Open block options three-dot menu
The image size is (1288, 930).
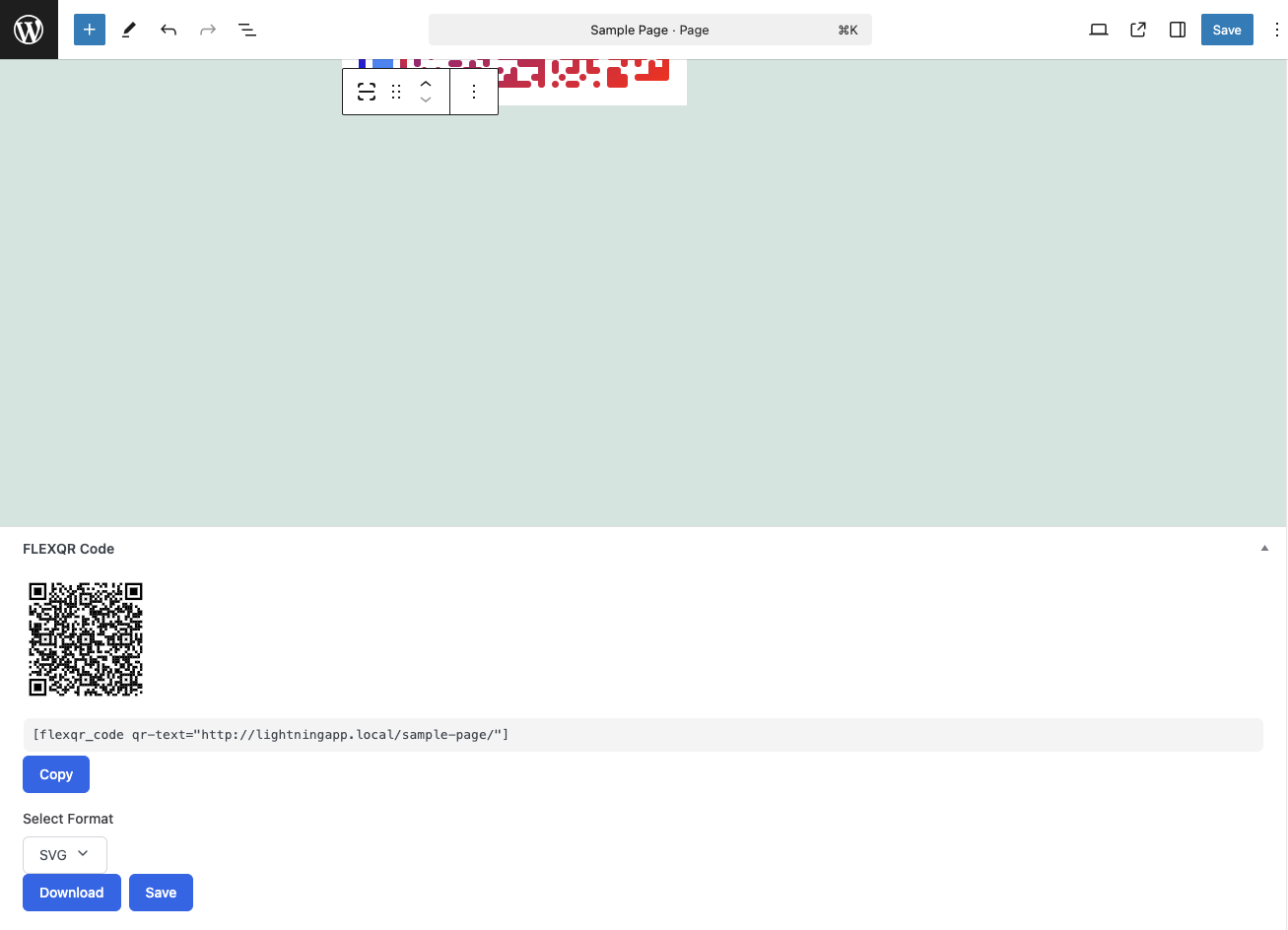[474, 92]
